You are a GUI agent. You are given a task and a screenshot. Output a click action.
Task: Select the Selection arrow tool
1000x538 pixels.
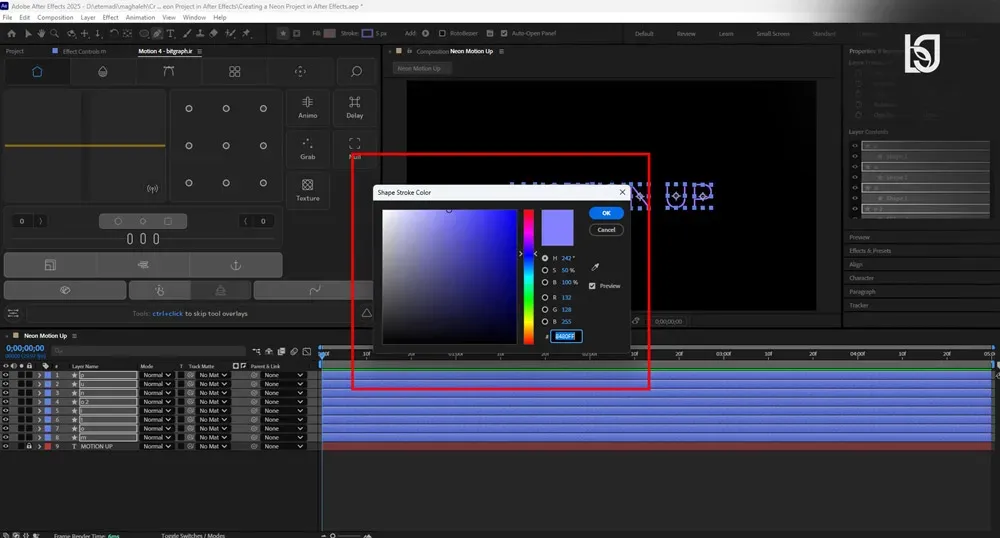coord(28,33)
